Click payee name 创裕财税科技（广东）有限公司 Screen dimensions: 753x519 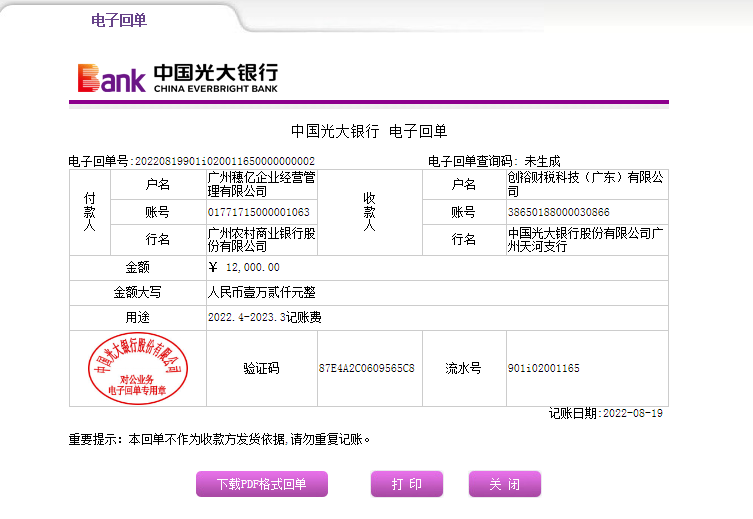[x=586, y=184]
